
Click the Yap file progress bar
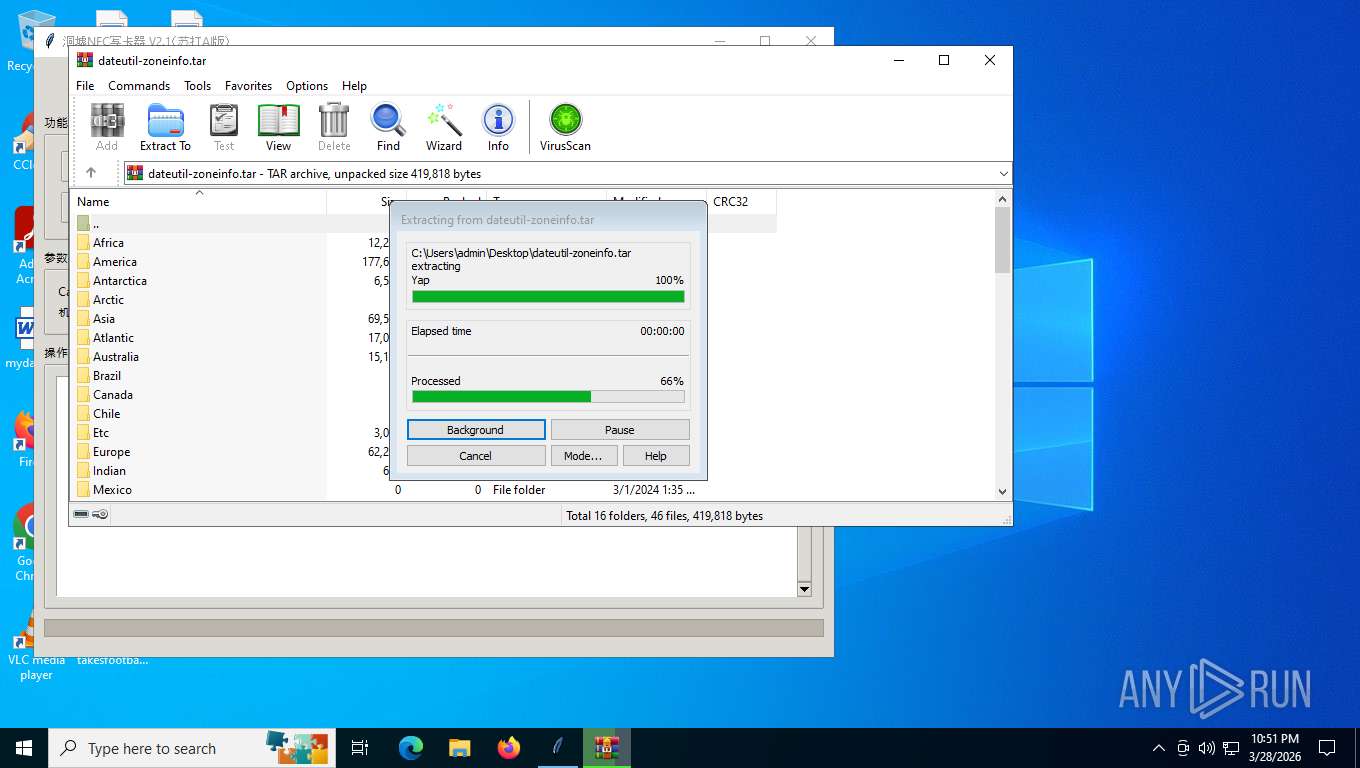548,296
